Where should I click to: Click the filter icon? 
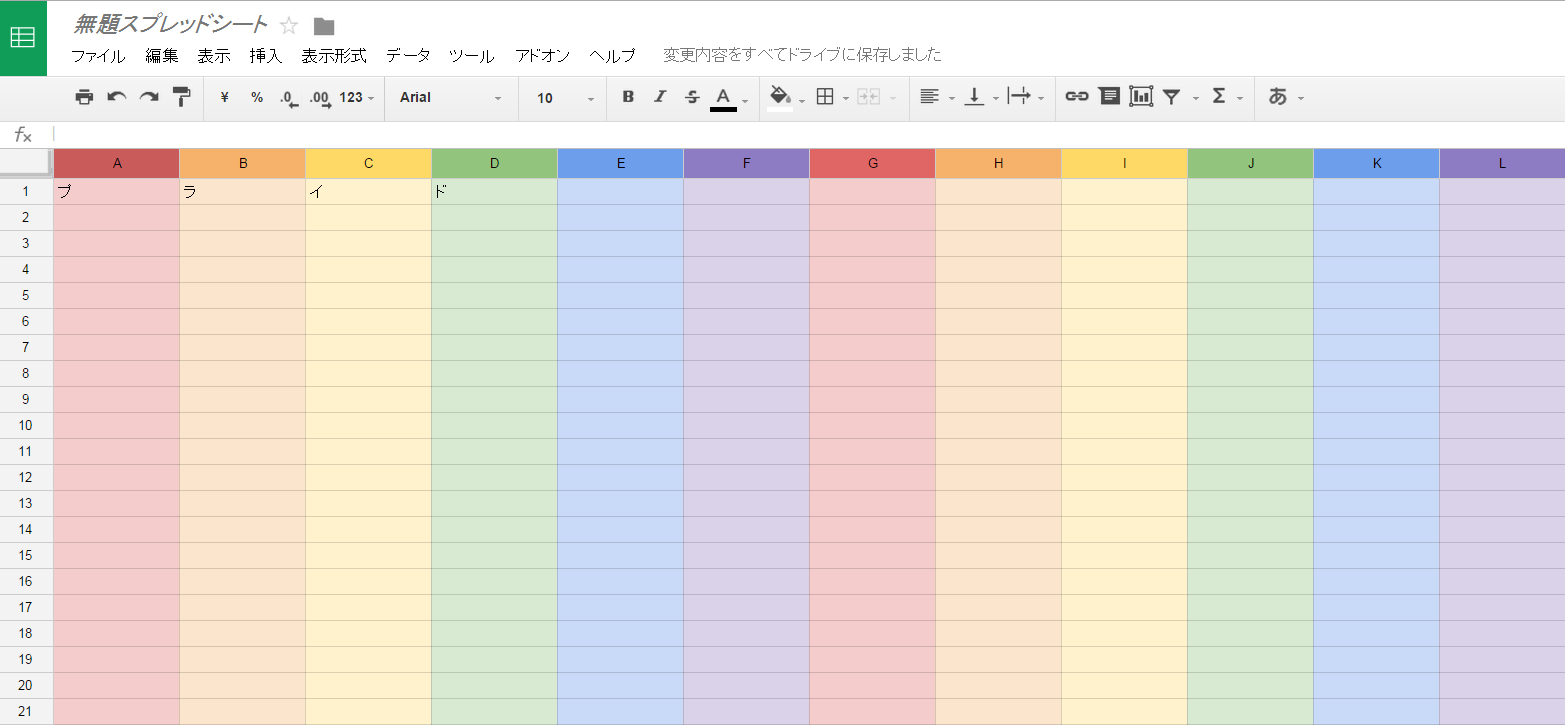[1172, 97]
